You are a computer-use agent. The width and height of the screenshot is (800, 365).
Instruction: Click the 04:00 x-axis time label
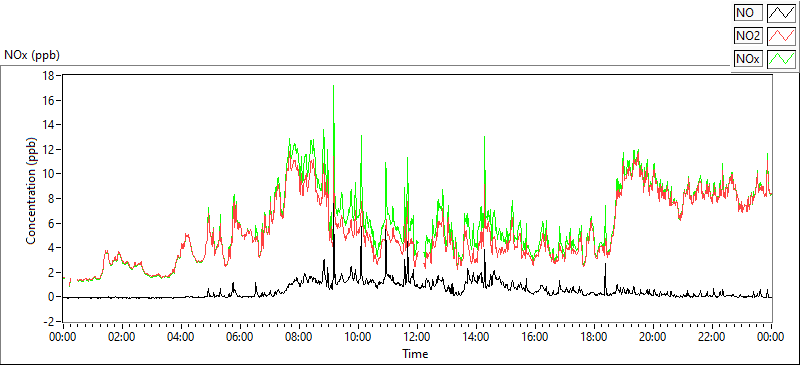coord(181,337)
